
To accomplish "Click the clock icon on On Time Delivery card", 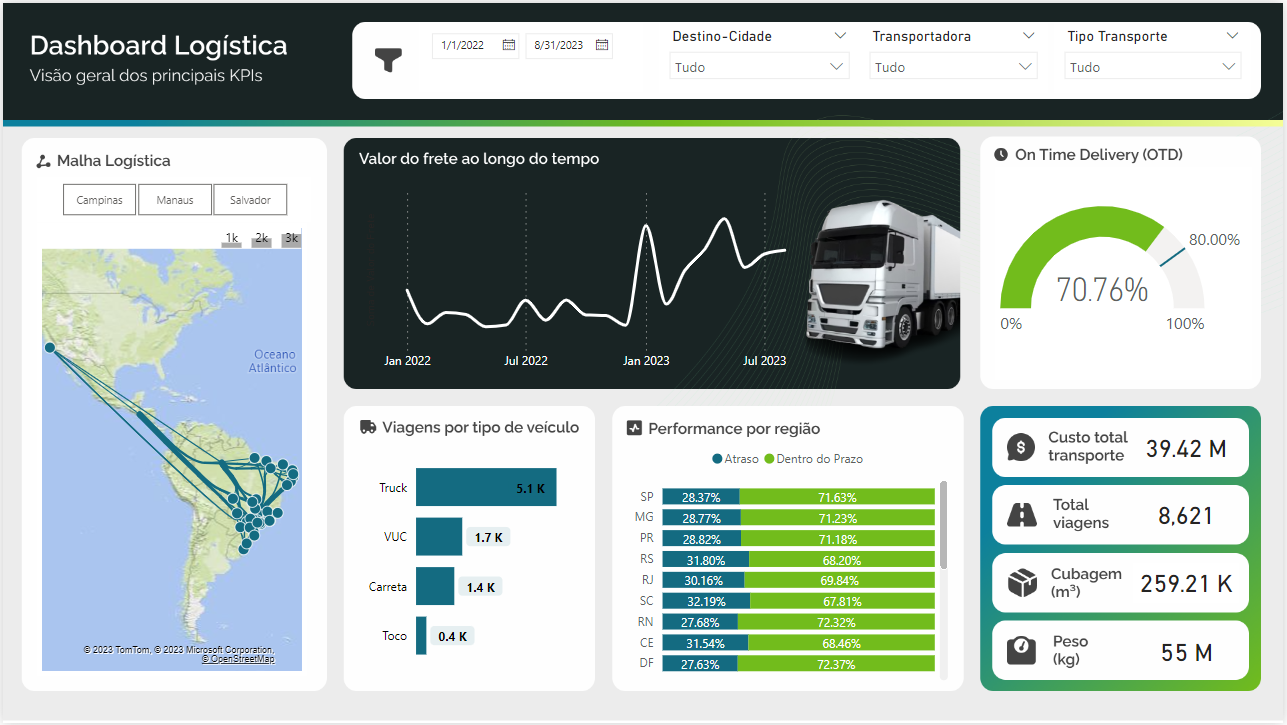I will tap(1001, 155).
